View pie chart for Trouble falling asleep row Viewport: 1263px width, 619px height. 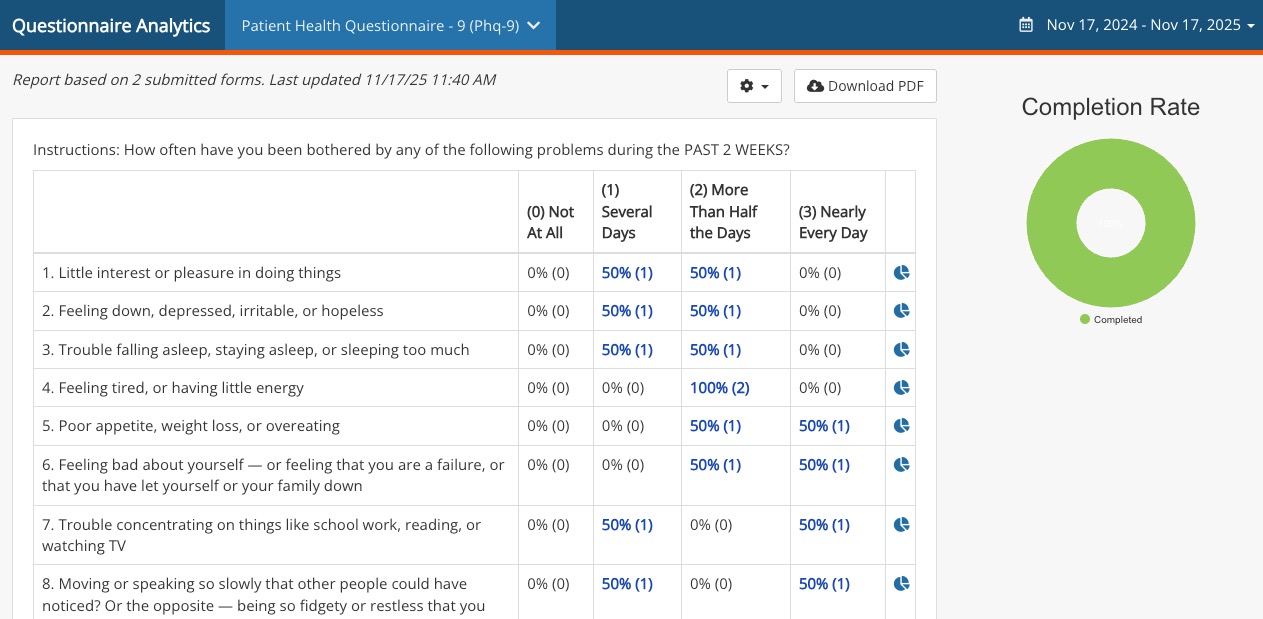click(901, 350)
